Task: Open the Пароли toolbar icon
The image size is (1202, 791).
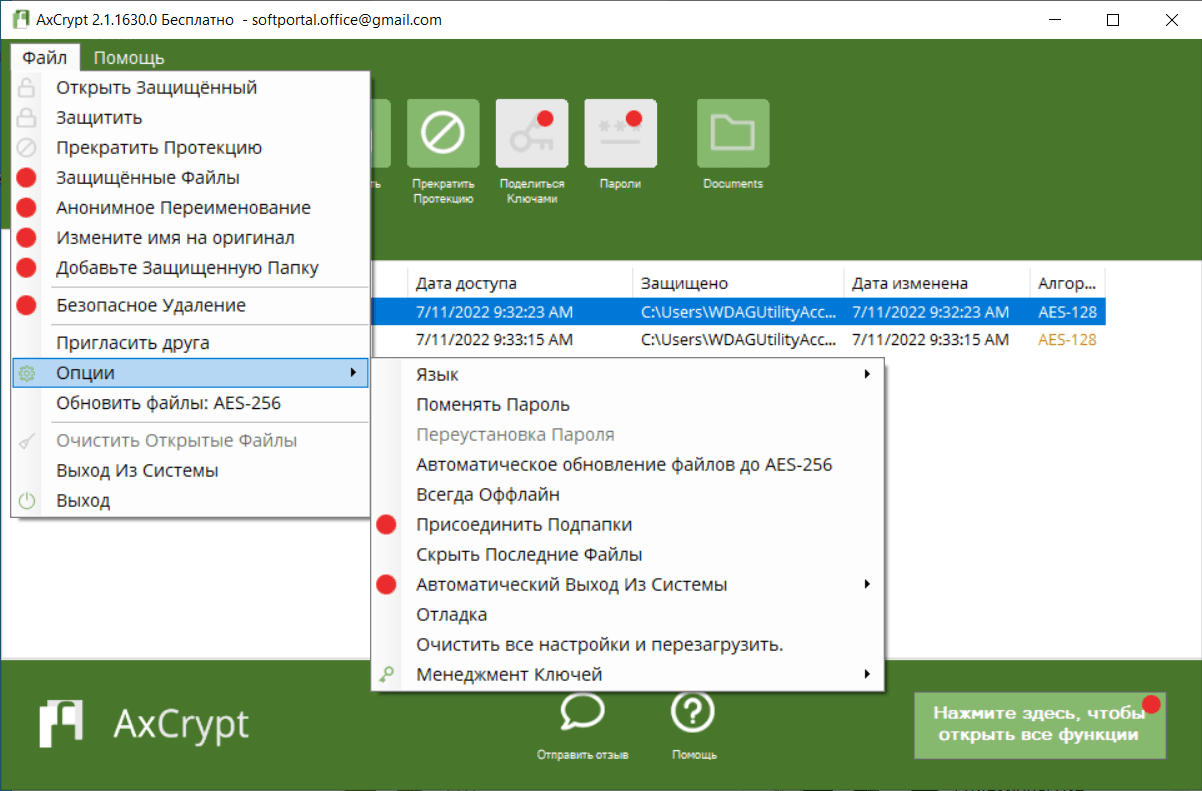Action: tap(620, 133)
